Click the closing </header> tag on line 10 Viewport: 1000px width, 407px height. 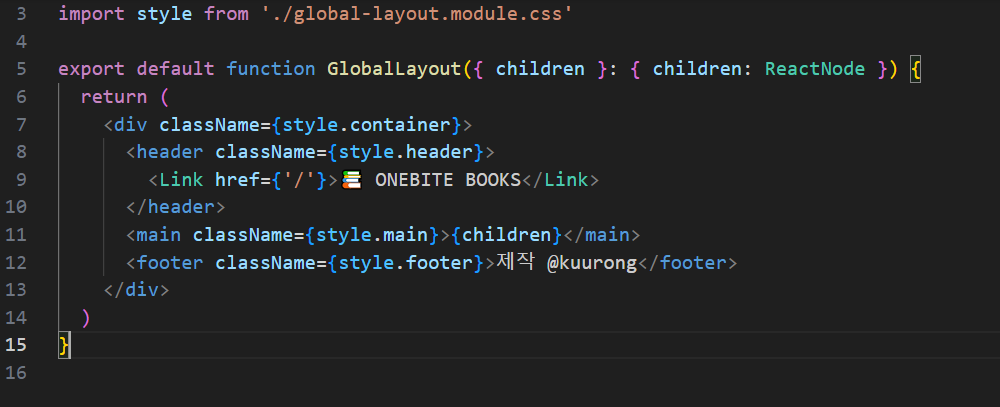[x=175, y=207]
